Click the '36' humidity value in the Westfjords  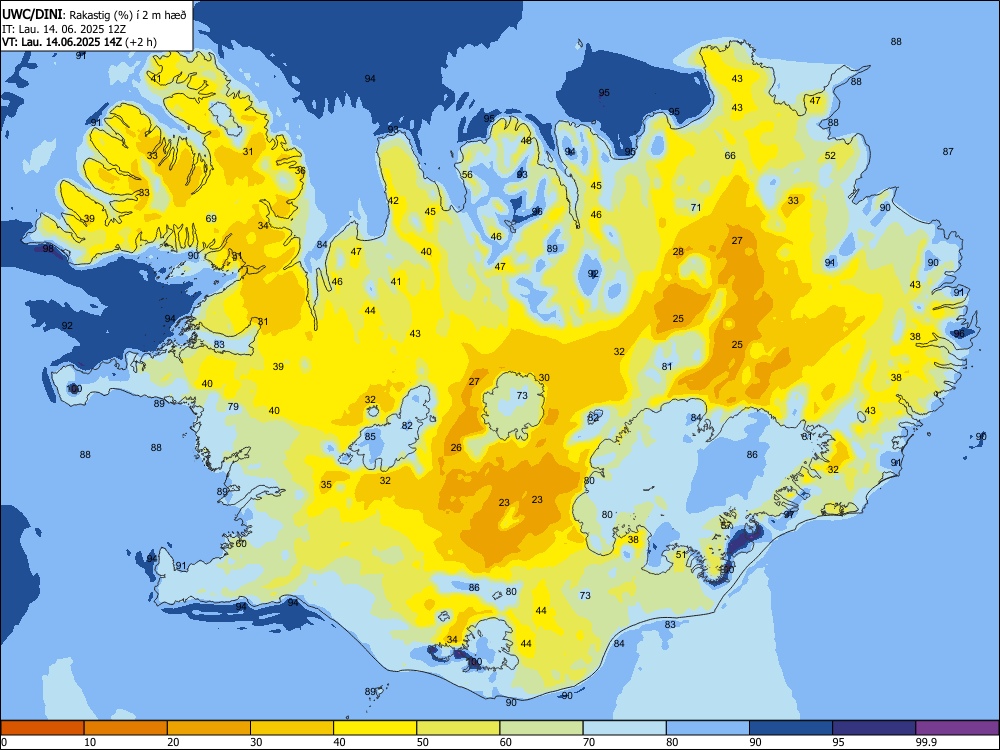300,170
